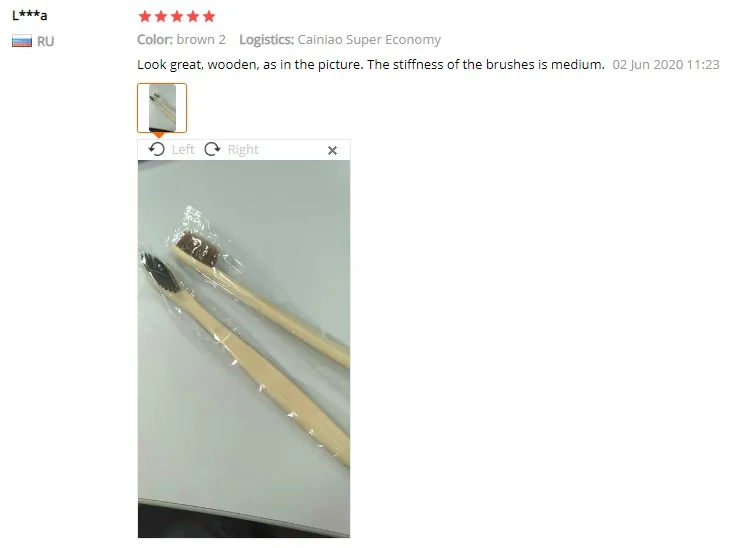Select the toothbrush review photo thumbnail
This screenshot has height=548, width=744.
(x=162, y=108)
